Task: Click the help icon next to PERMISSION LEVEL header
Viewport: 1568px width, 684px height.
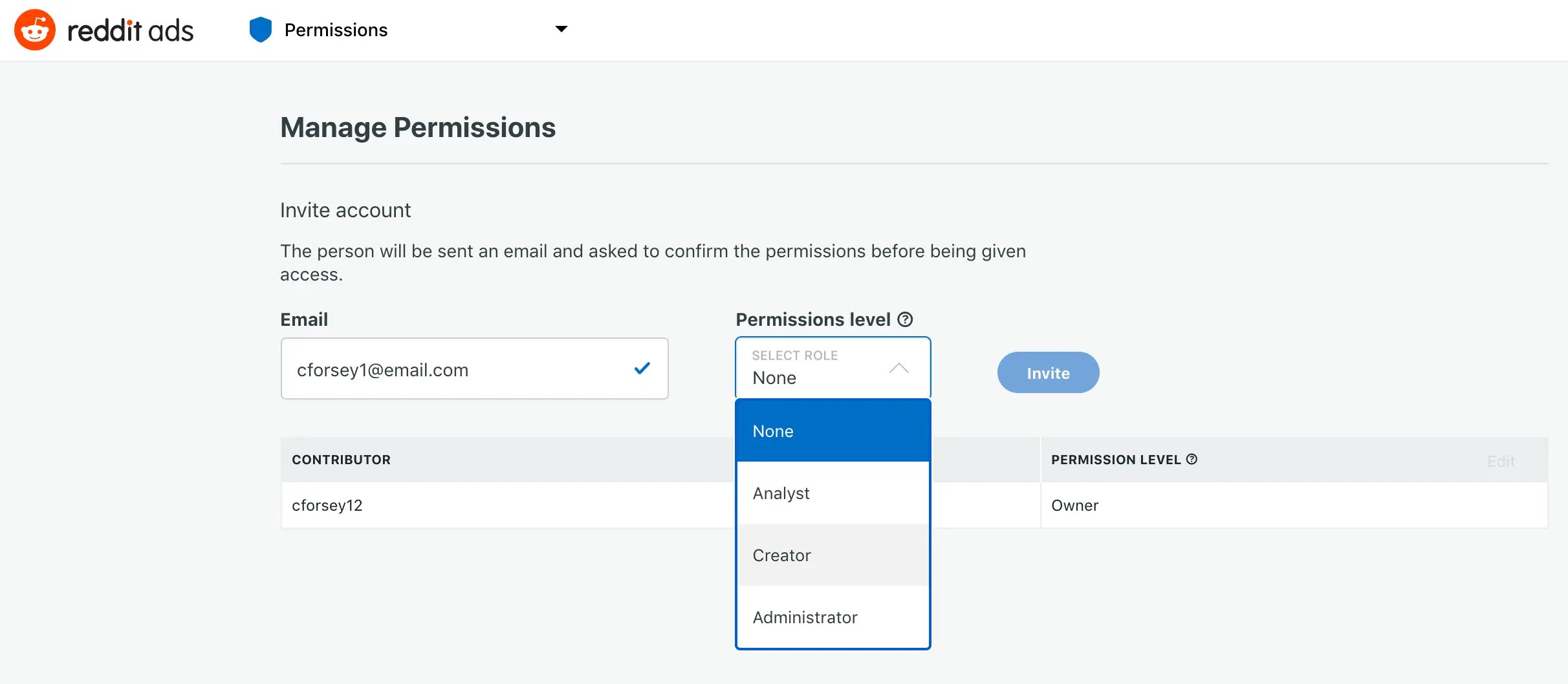Action: point(1192,459)
